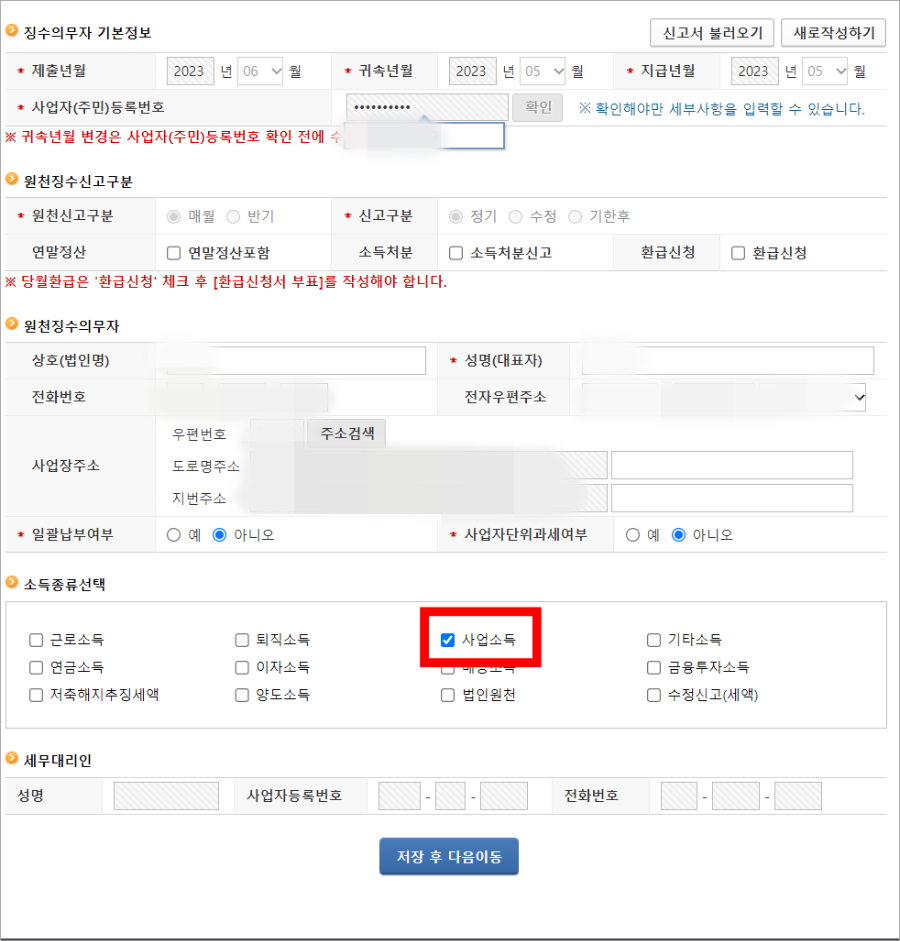900x941 pixels.
Task: Click the 저장 후 다음이동 button
Action: [x=448, y=856]
